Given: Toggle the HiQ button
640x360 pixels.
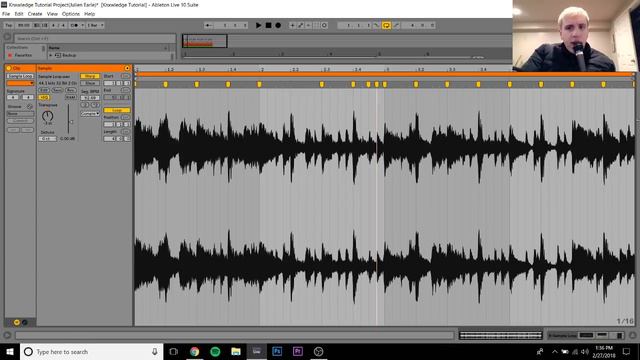Looking at the screenshot, I should click(44, 97).
